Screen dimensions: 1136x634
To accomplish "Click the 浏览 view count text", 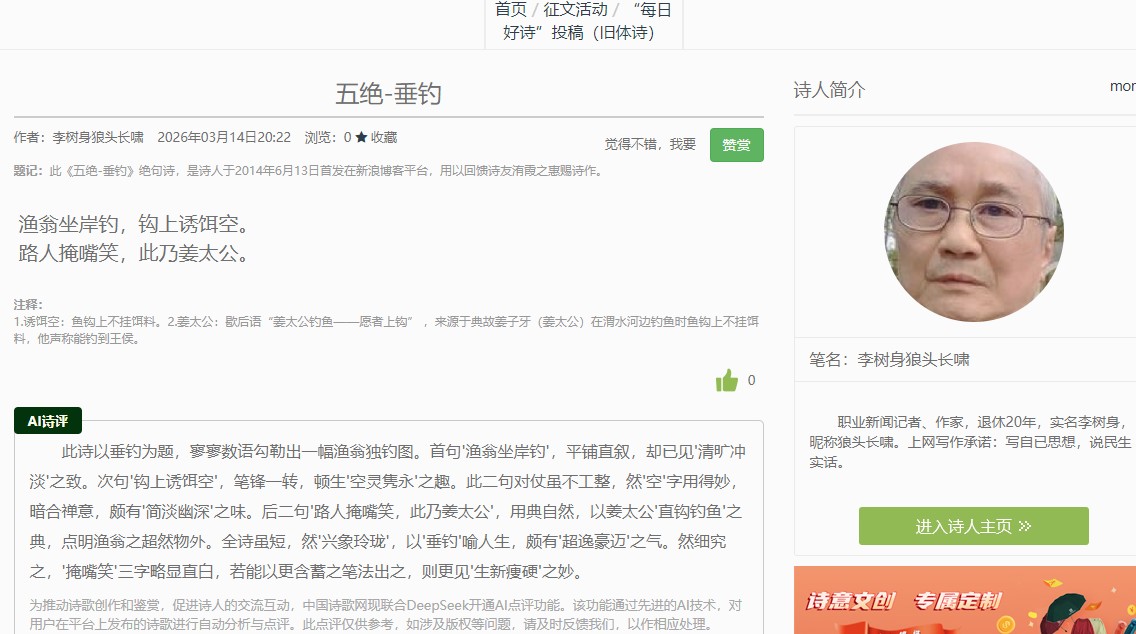I will tap(327, 138).
